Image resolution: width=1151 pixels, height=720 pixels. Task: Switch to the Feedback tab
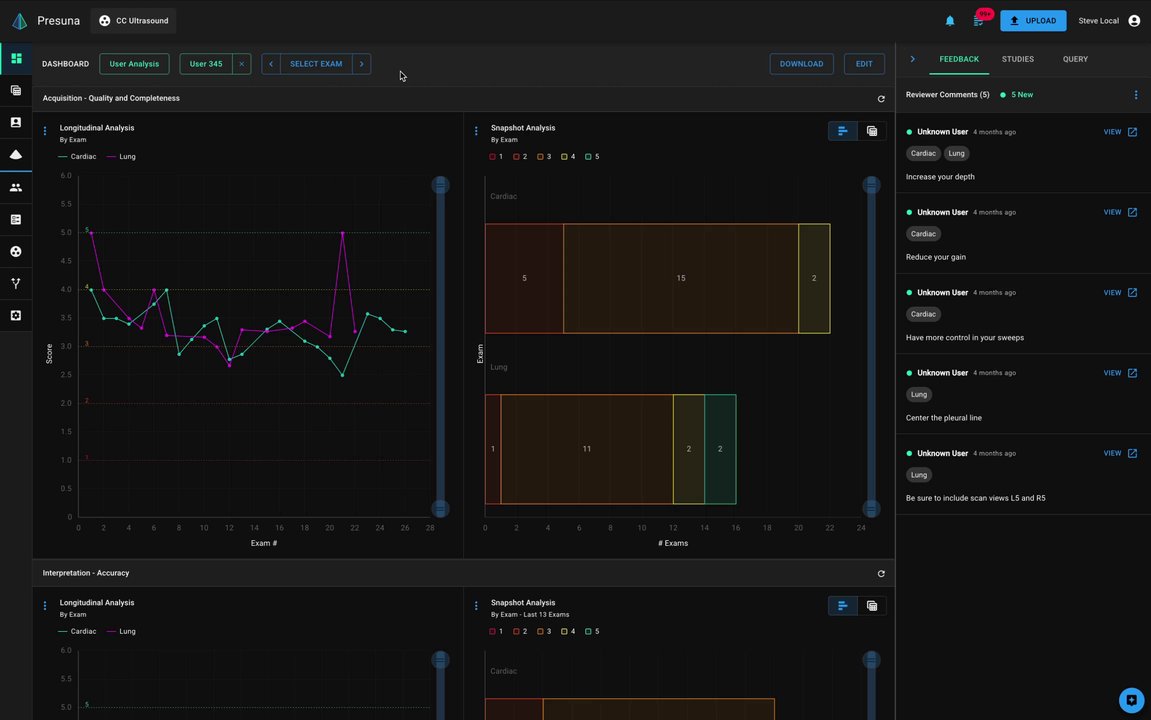point(959,59)
